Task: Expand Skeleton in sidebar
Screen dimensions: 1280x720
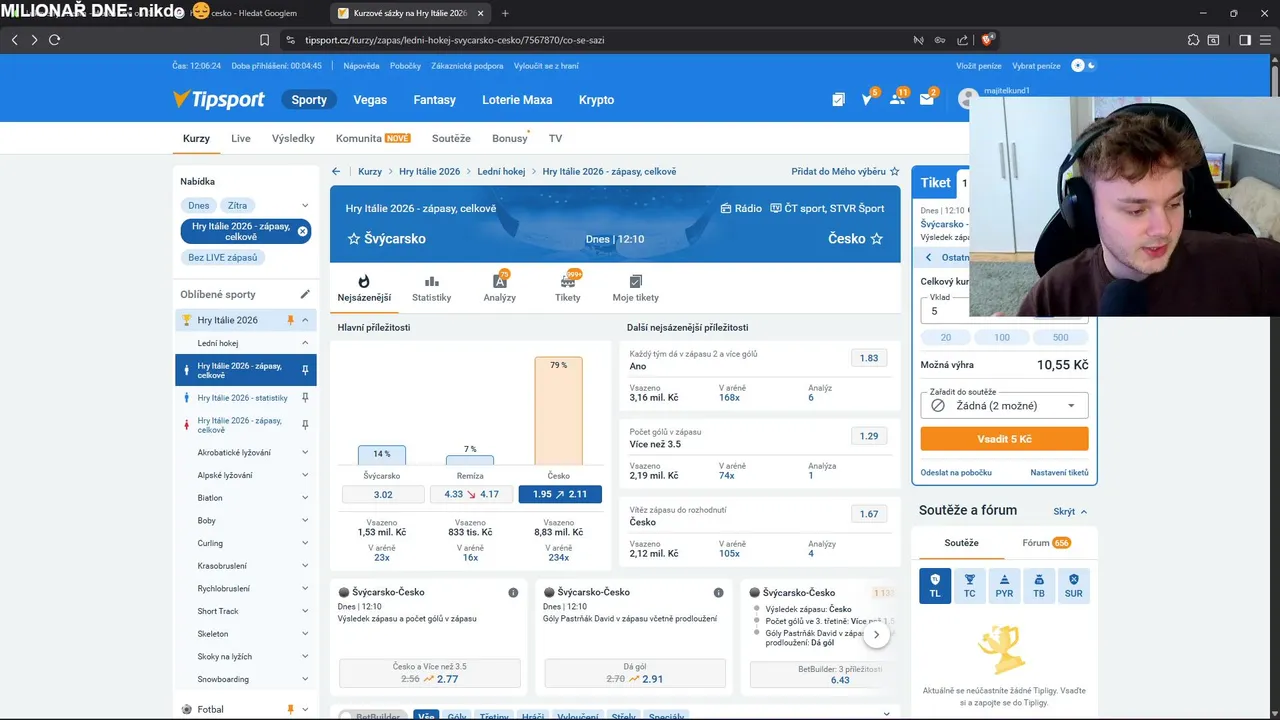Action: point(305,634)
